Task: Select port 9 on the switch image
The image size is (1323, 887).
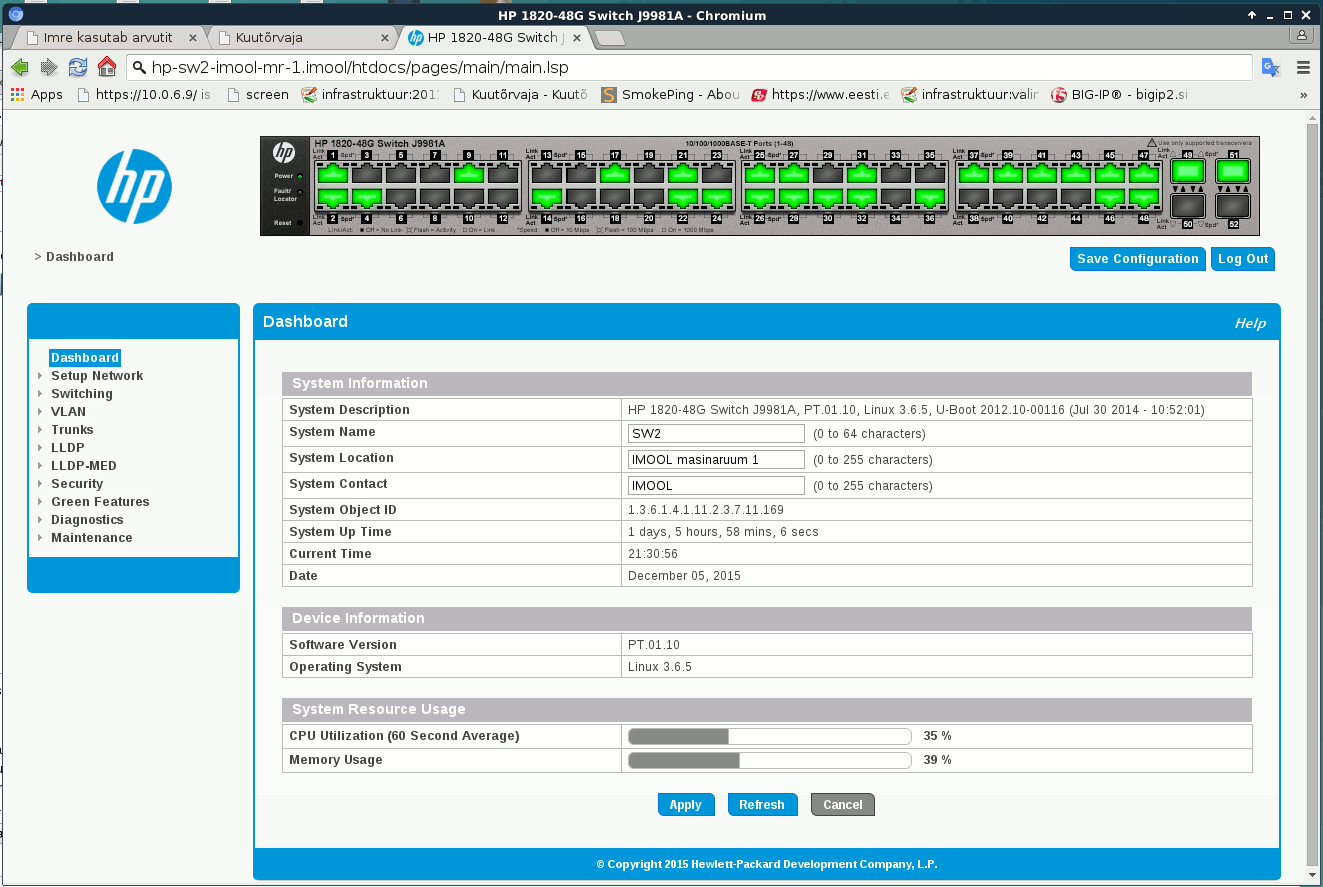Action: click(x=469, y=174)
